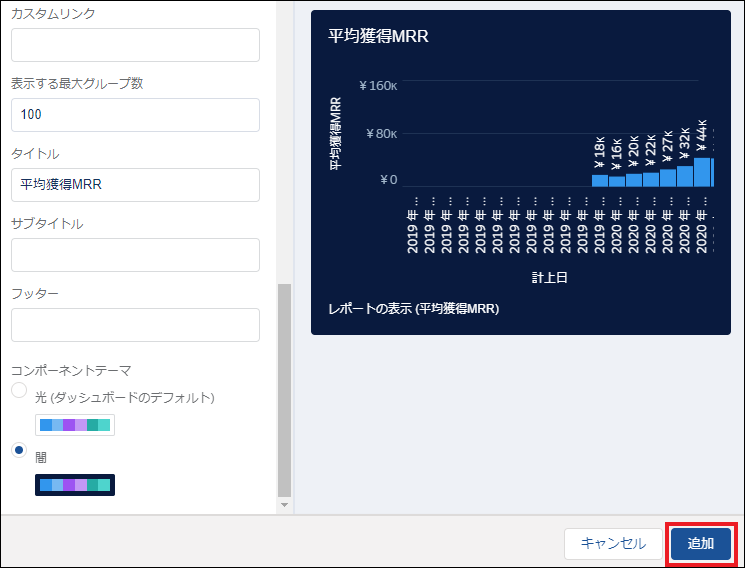This screenshot has width=745, height=568.
Task: Click the ¥160K y-axis value
Action: coord(378,86)
